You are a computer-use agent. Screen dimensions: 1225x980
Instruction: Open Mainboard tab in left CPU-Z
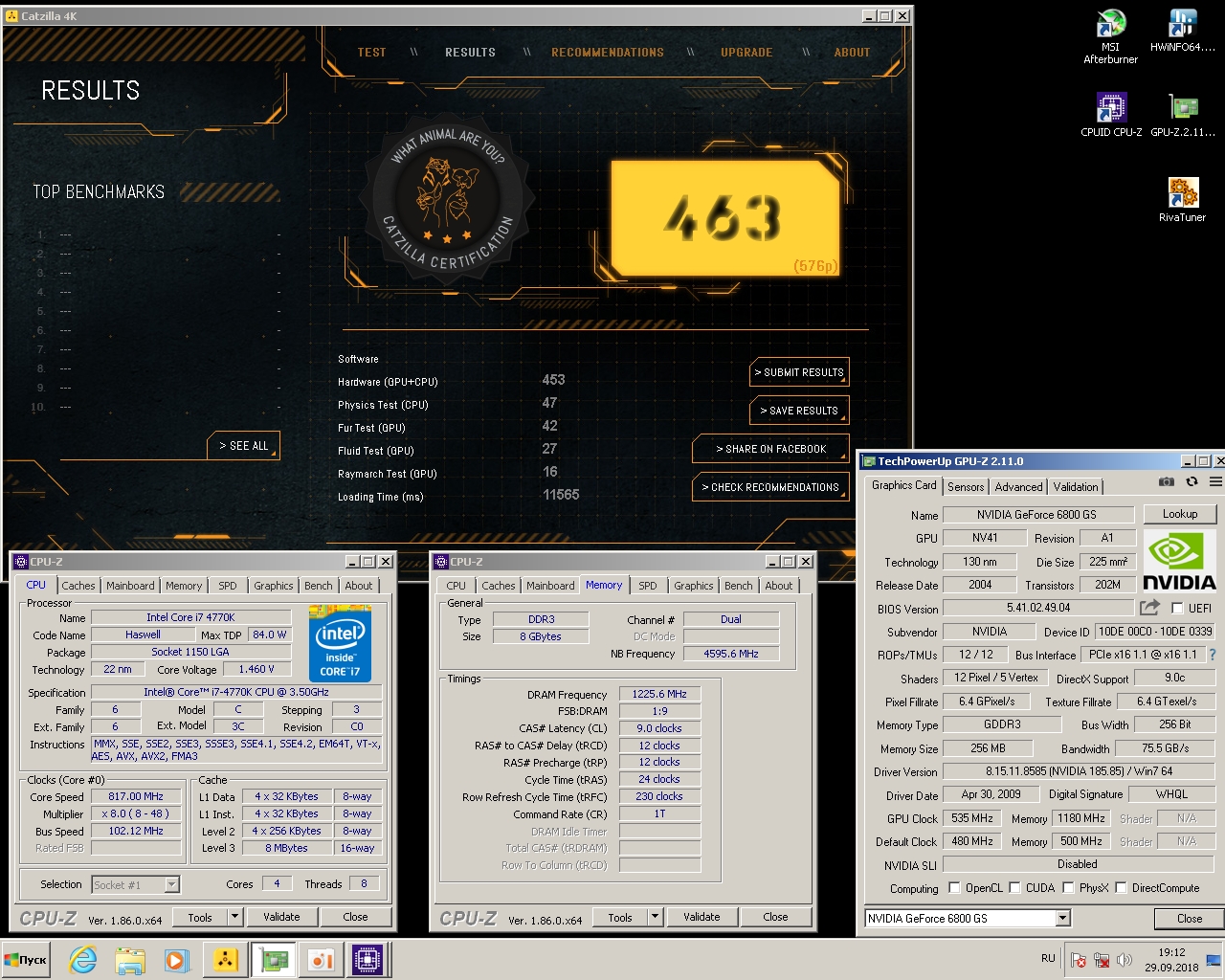130,586
